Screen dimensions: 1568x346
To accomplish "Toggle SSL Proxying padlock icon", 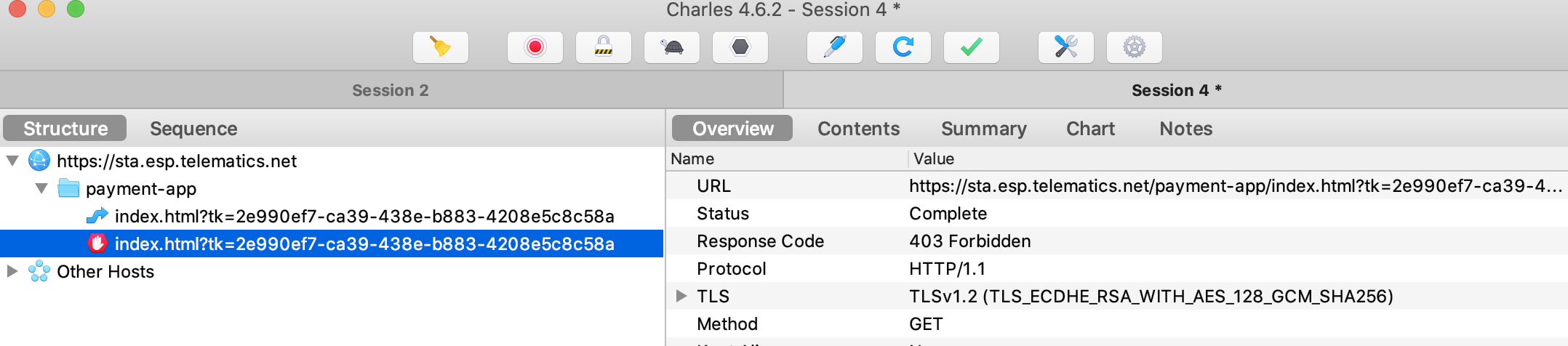I will pyautogui.click(x=604, y=47).
